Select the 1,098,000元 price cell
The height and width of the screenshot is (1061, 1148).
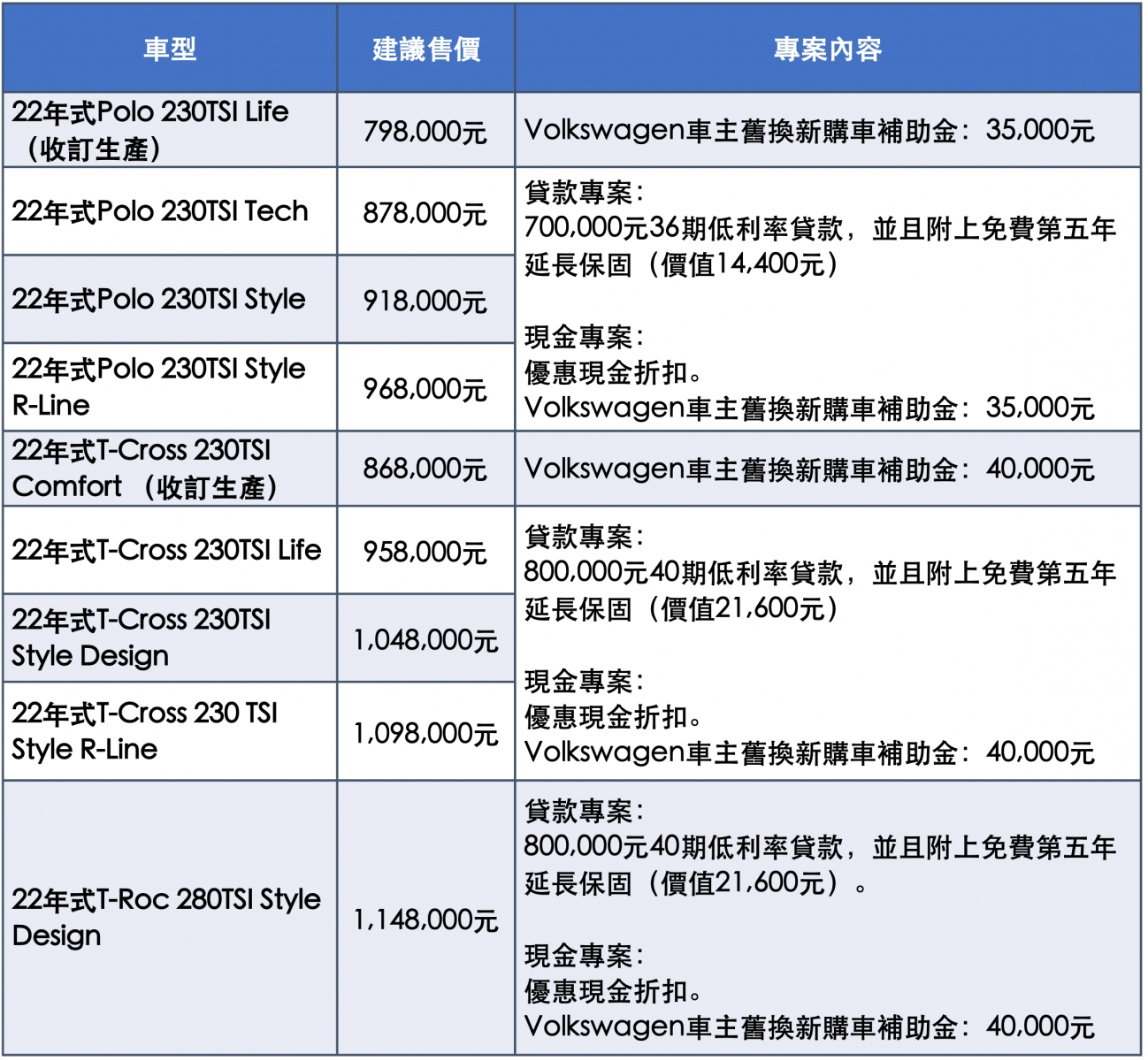pyautogui.click(x=426, y=731)
